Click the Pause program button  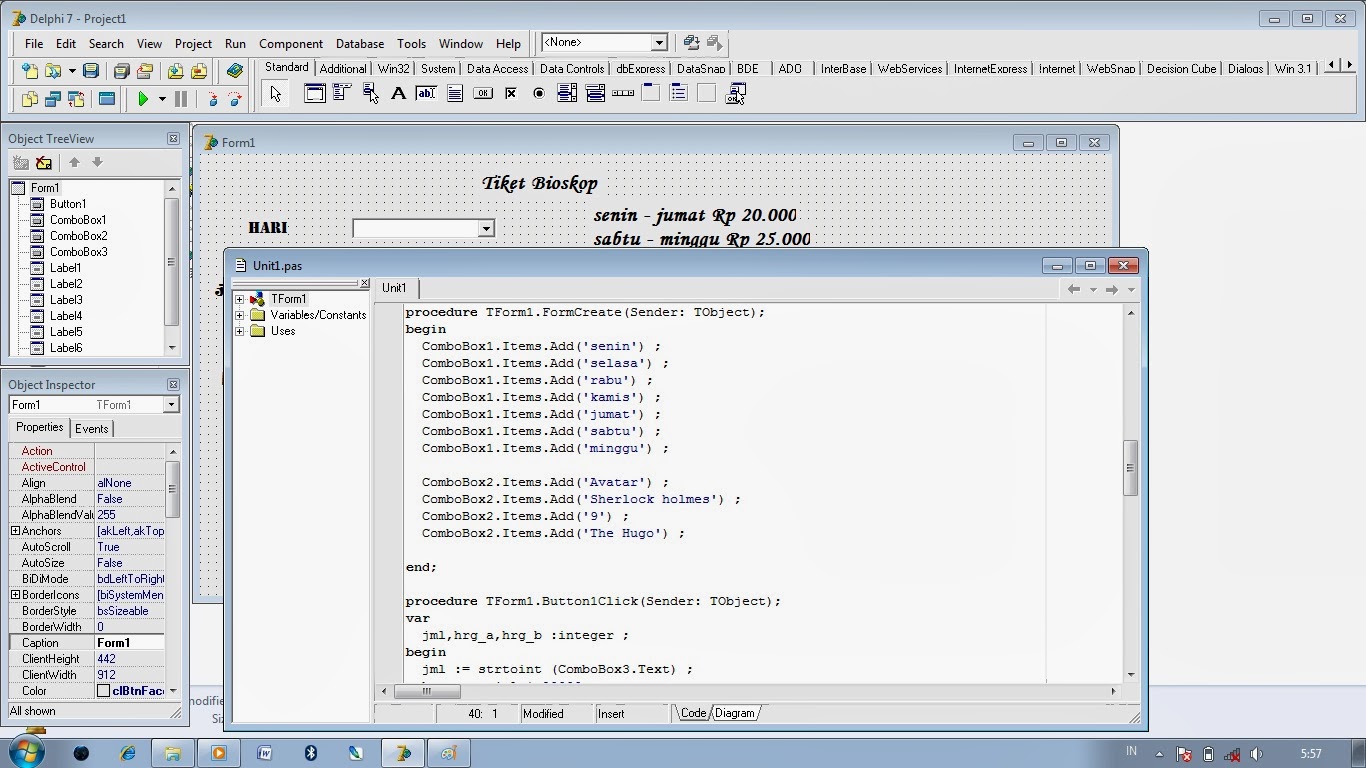coord(181,99)
